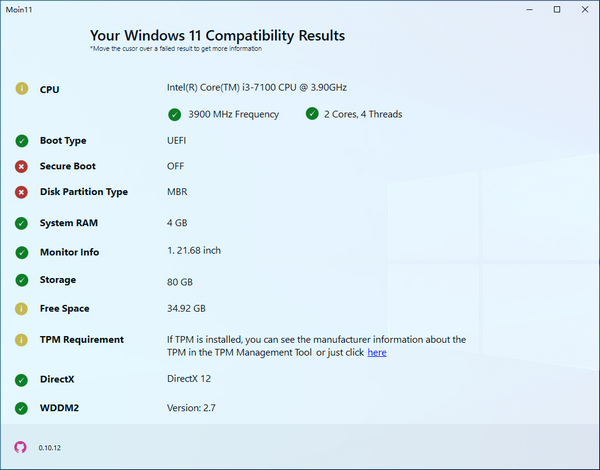600x470 pixels.
Task: Click the green check icon for Boot Type
Action: (22, 141)
